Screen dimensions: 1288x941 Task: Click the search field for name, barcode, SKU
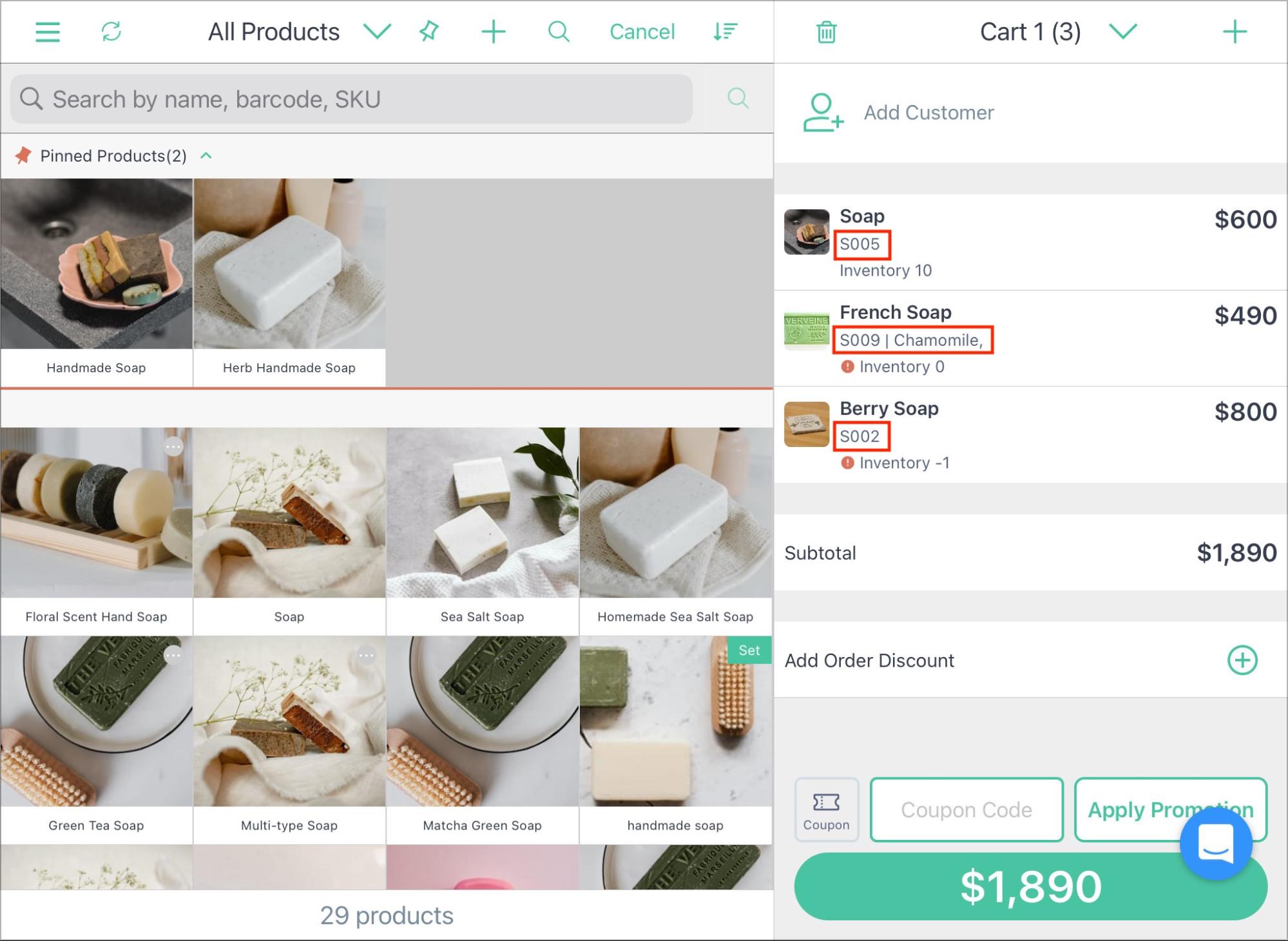tap(352, 99)
